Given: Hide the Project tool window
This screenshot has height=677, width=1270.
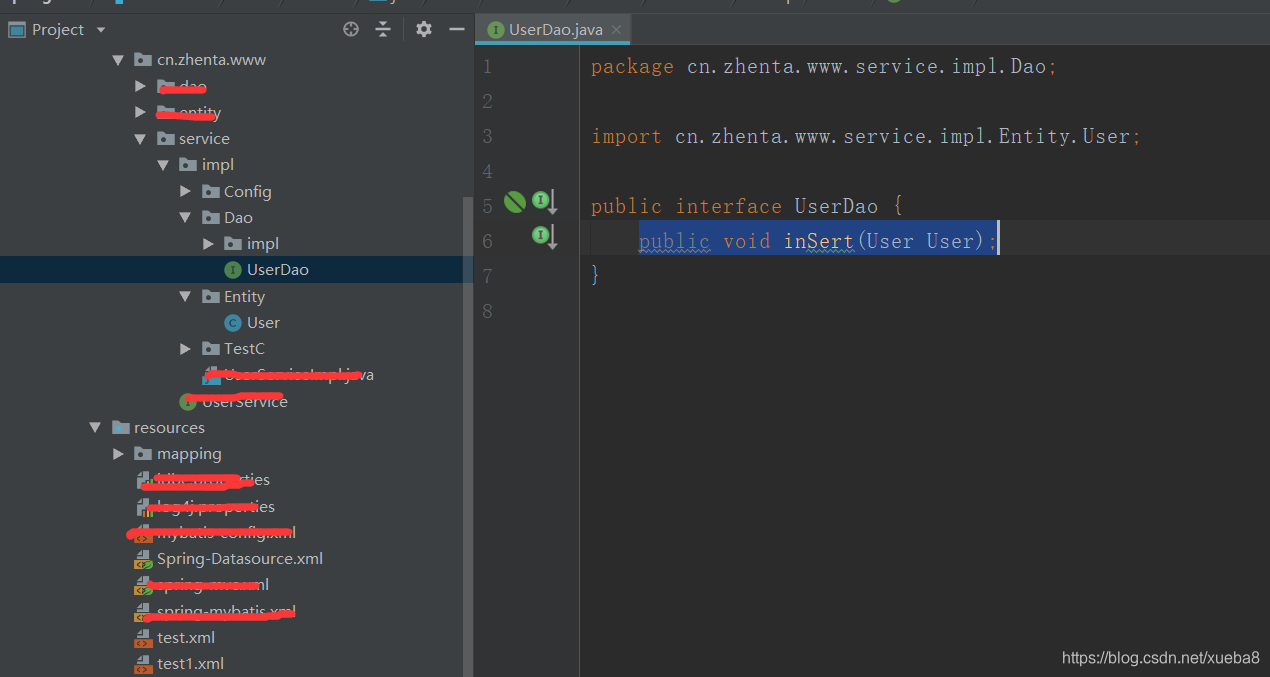Looking at the screenshot, I should coord(457,29).
